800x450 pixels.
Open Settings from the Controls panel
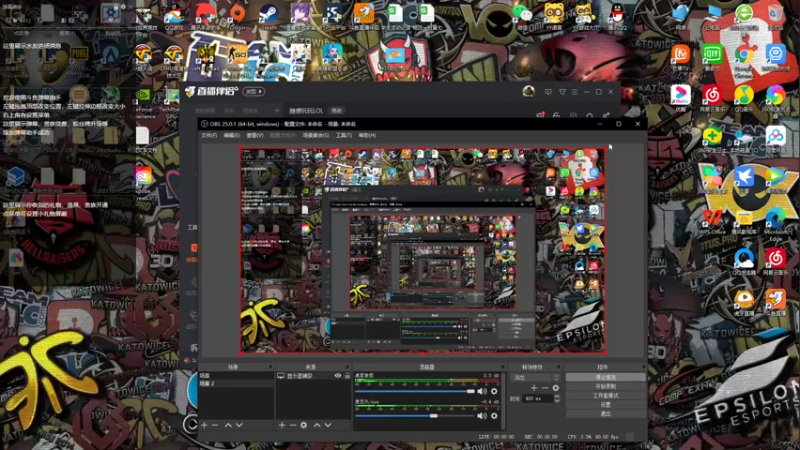pos(605,405)
